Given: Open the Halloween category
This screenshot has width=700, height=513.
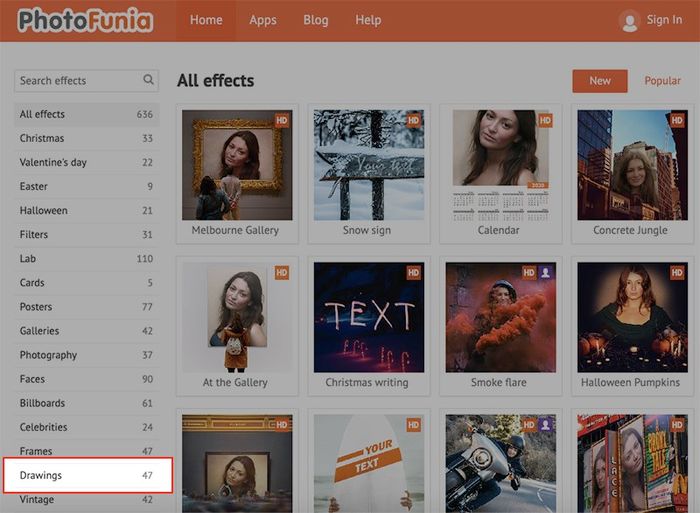Looking at the screenshot, I should point(87,211).
